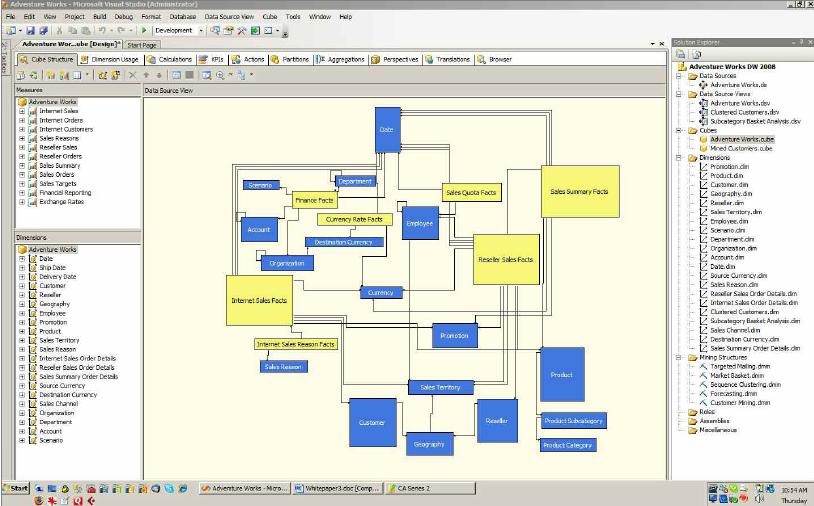Click the Move Down arrow icon

[x=159, y=75]
